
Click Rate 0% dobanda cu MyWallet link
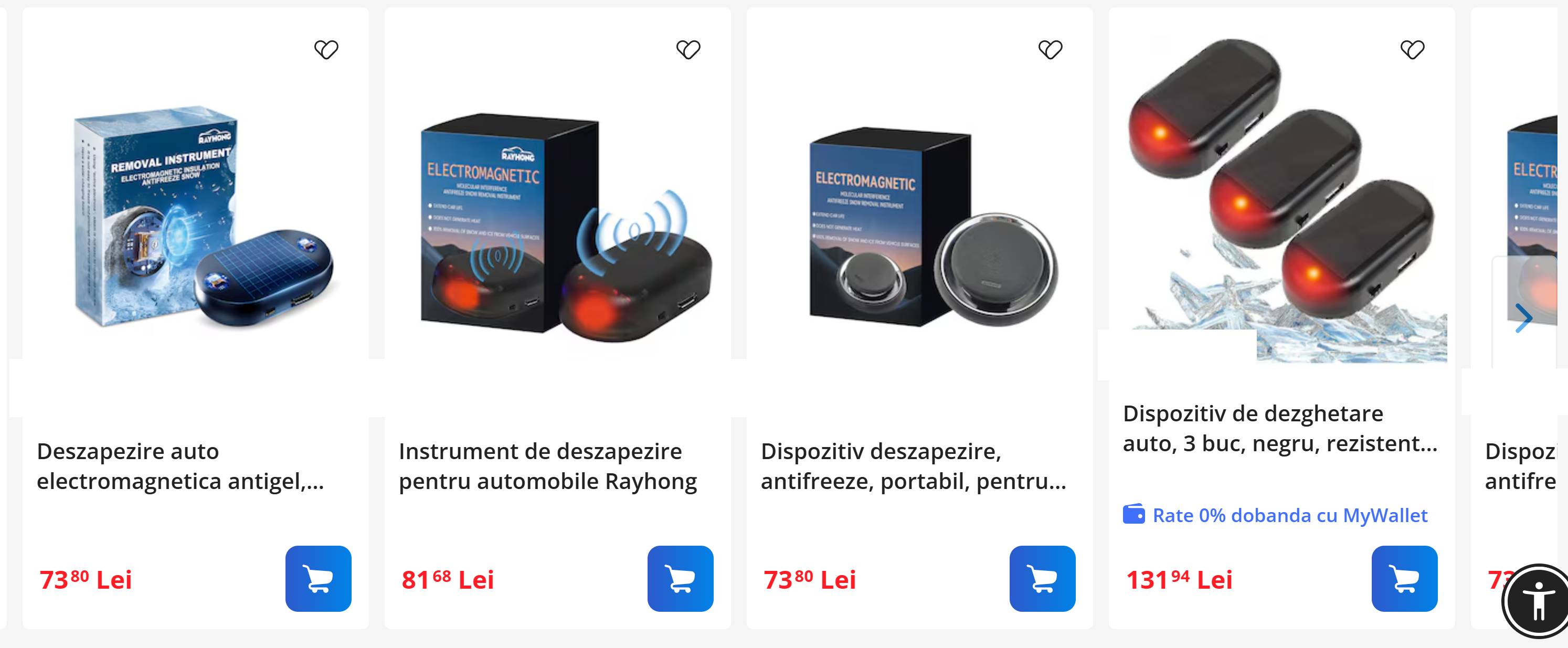(1290, 515)
